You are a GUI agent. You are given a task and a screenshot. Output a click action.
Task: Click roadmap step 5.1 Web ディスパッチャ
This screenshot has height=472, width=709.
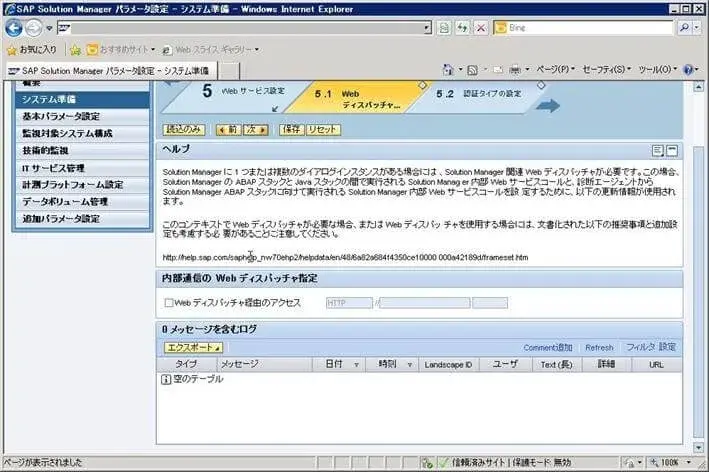(357, 99)
